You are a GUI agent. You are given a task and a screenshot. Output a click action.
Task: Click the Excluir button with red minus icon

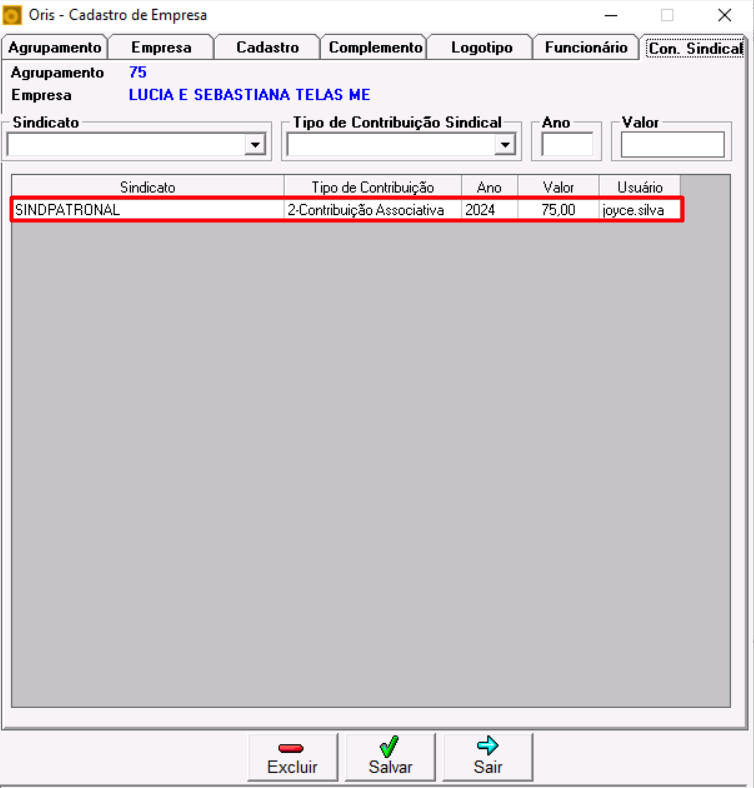click(292, 757)
